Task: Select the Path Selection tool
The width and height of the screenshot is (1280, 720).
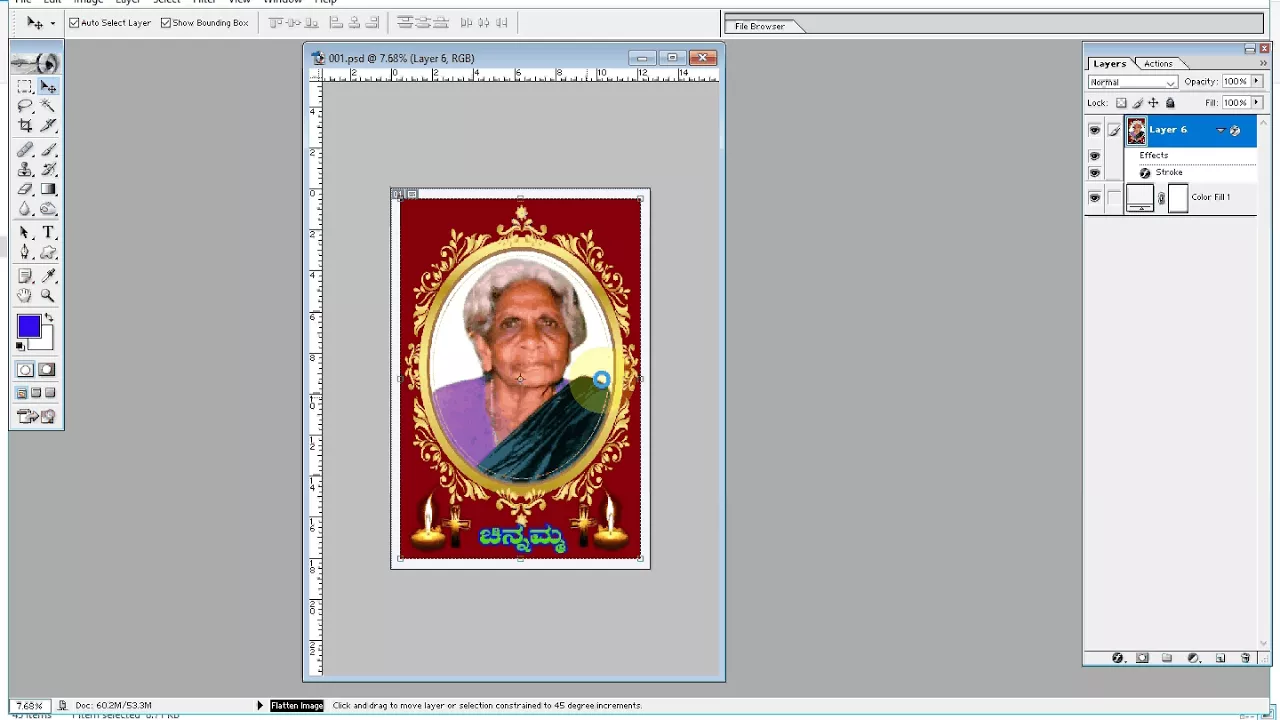Action: (x=25, y=232)
